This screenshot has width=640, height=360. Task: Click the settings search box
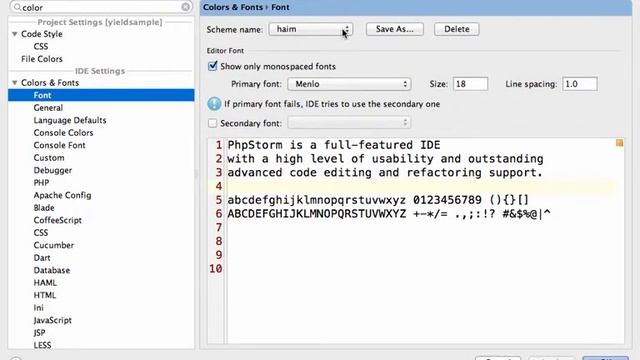(x=101, y=7)
